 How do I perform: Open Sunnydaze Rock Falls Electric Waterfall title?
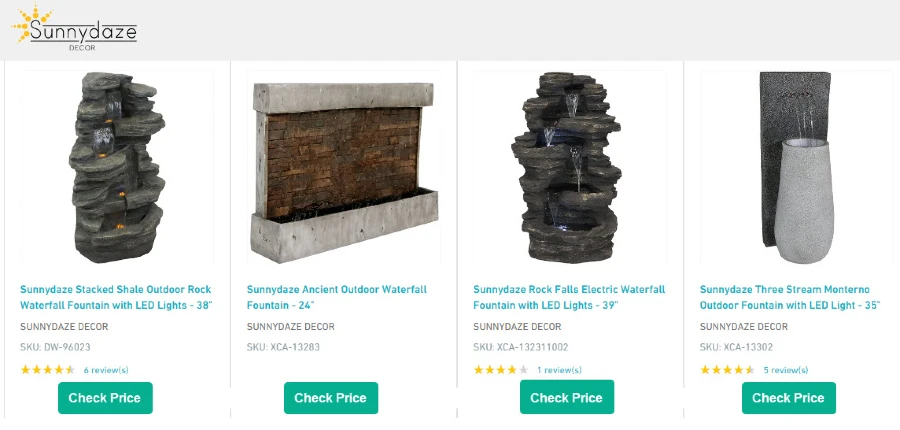click(569, 297)
